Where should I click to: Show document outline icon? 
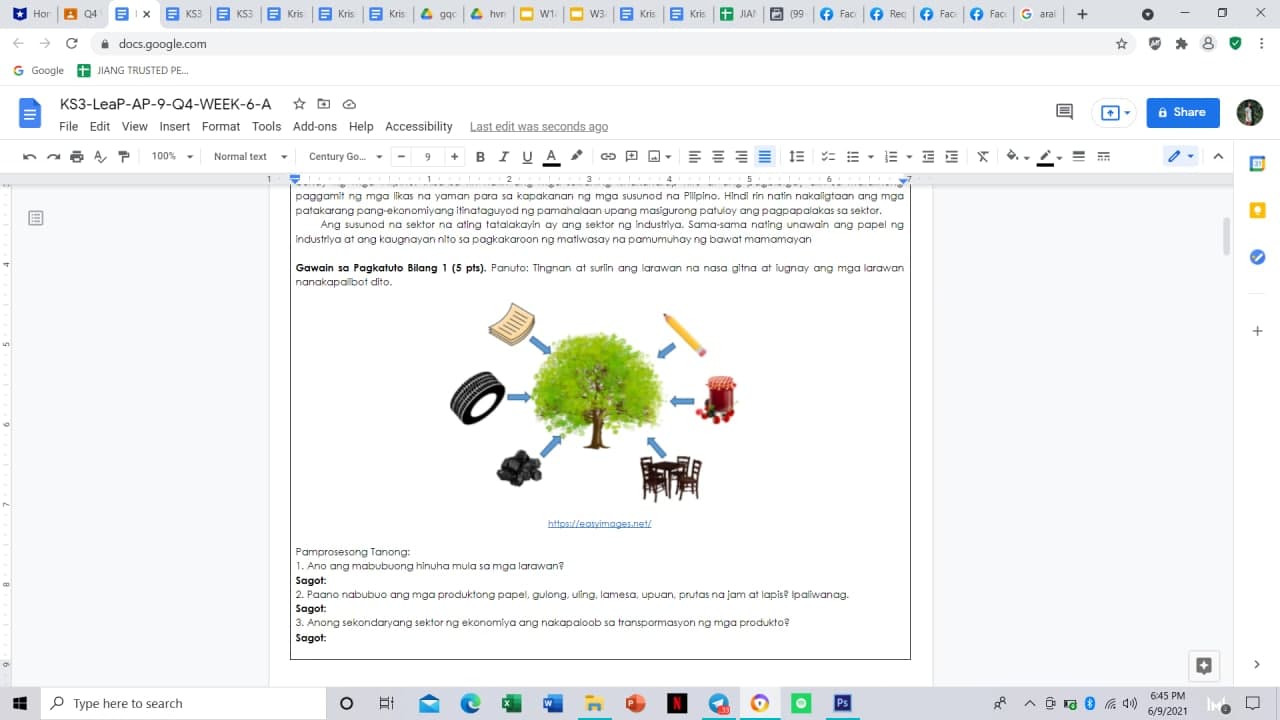click(36, 218)
